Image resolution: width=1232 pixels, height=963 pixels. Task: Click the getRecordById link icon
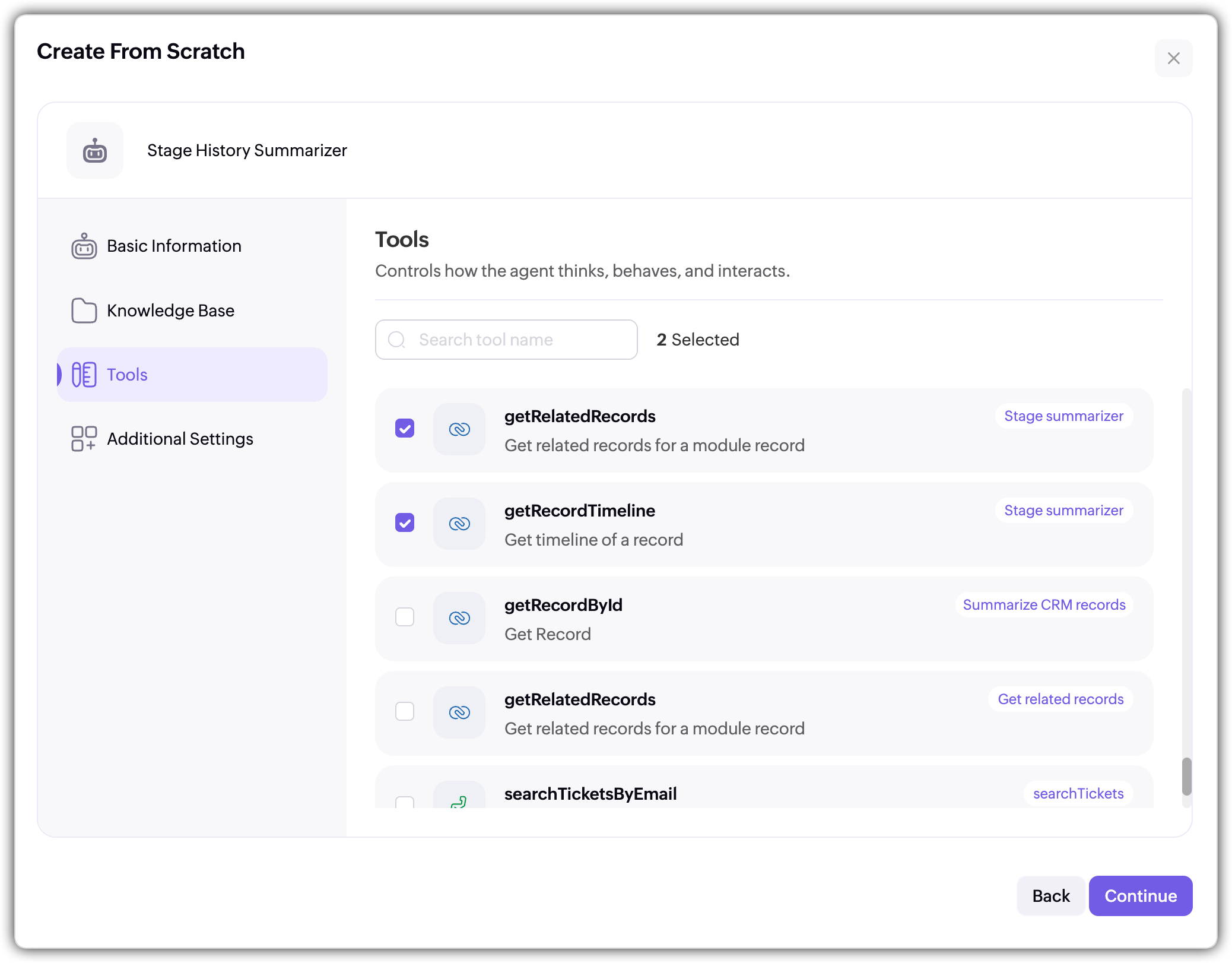coord(459,618)
